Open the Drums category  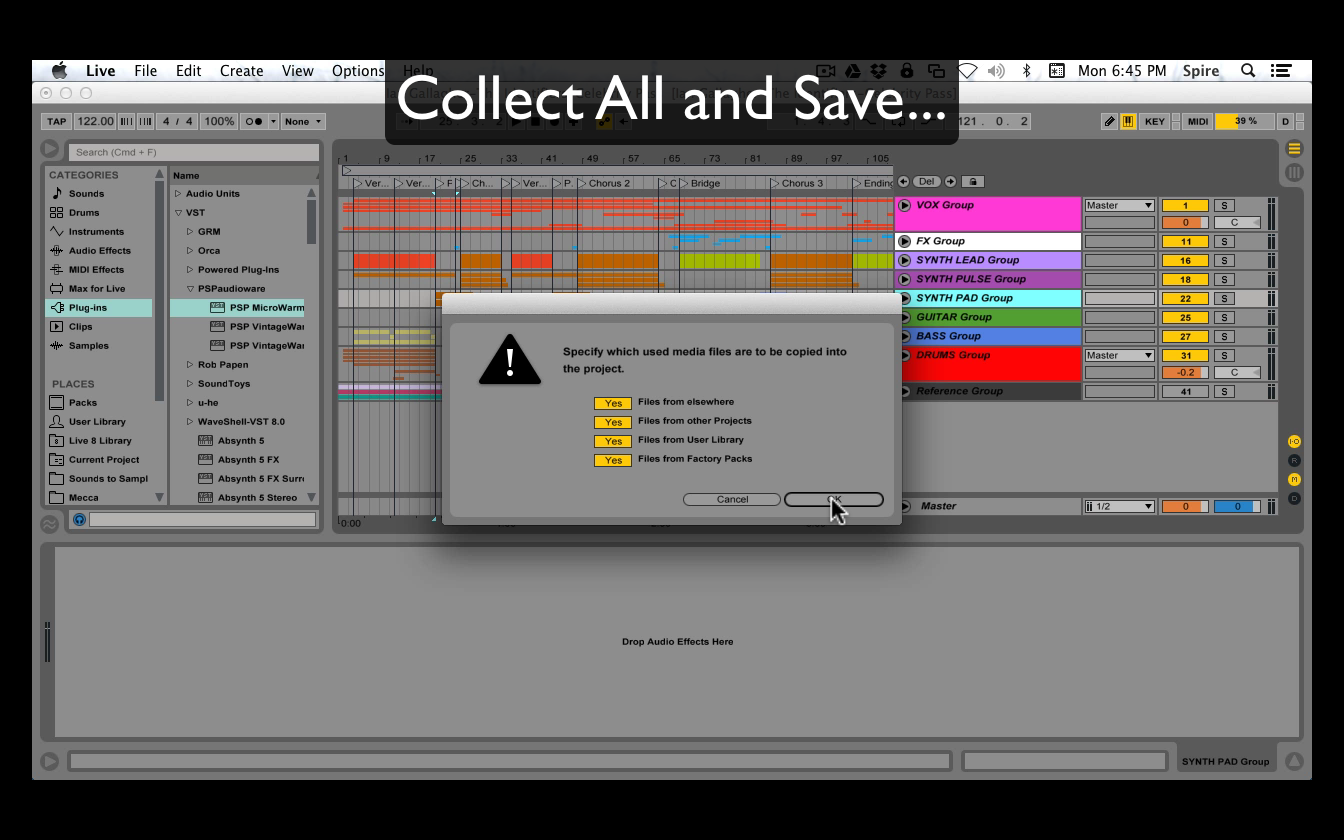pos(84,213)
